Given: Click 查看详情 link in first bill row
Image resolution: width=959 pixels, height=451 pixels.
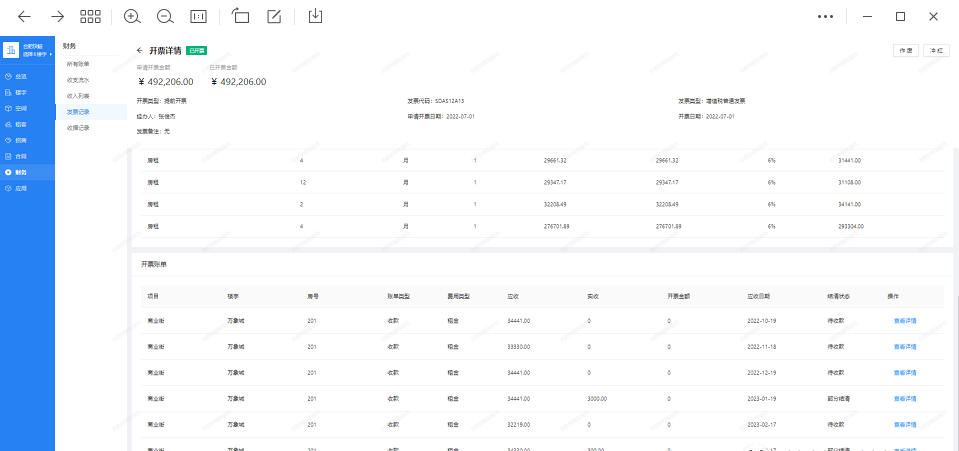Looking at the screenshot, I should coord(905,320).
